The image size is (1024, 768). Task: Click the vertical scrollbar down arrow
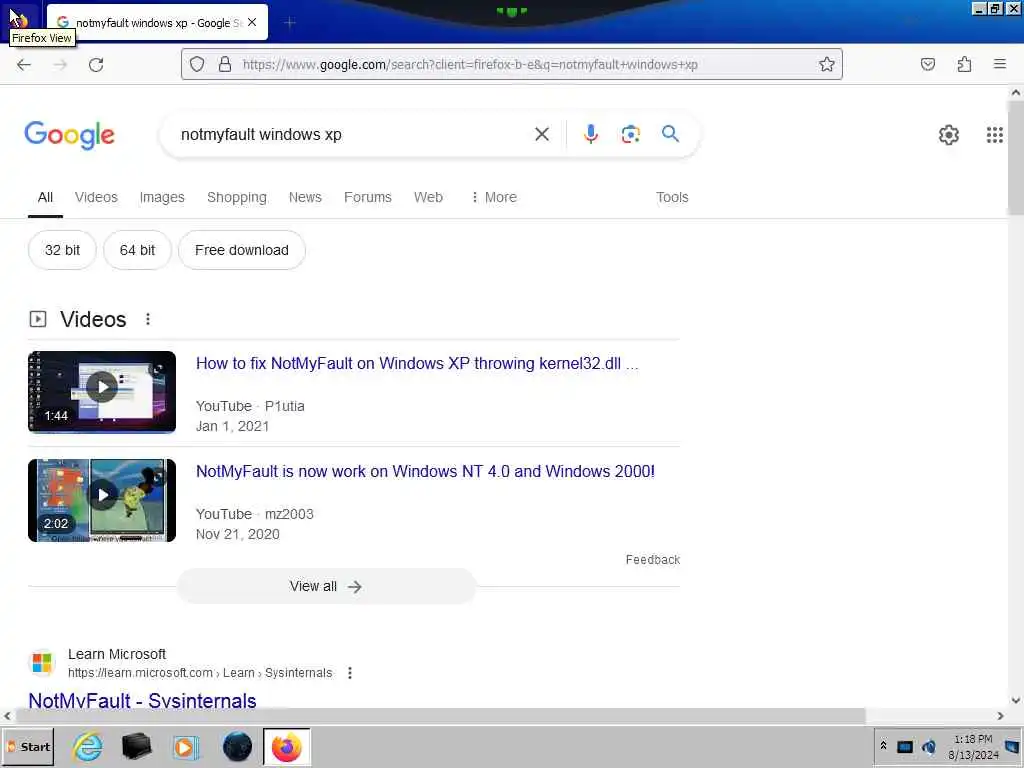(1016, 700)
